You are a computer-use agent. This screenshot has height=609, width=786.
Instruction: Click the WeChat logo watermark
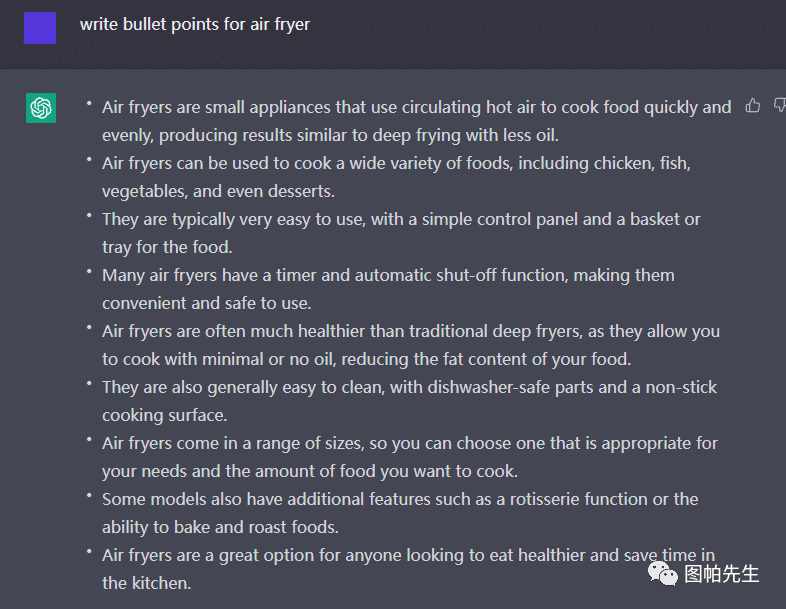[x=663, y=573]
